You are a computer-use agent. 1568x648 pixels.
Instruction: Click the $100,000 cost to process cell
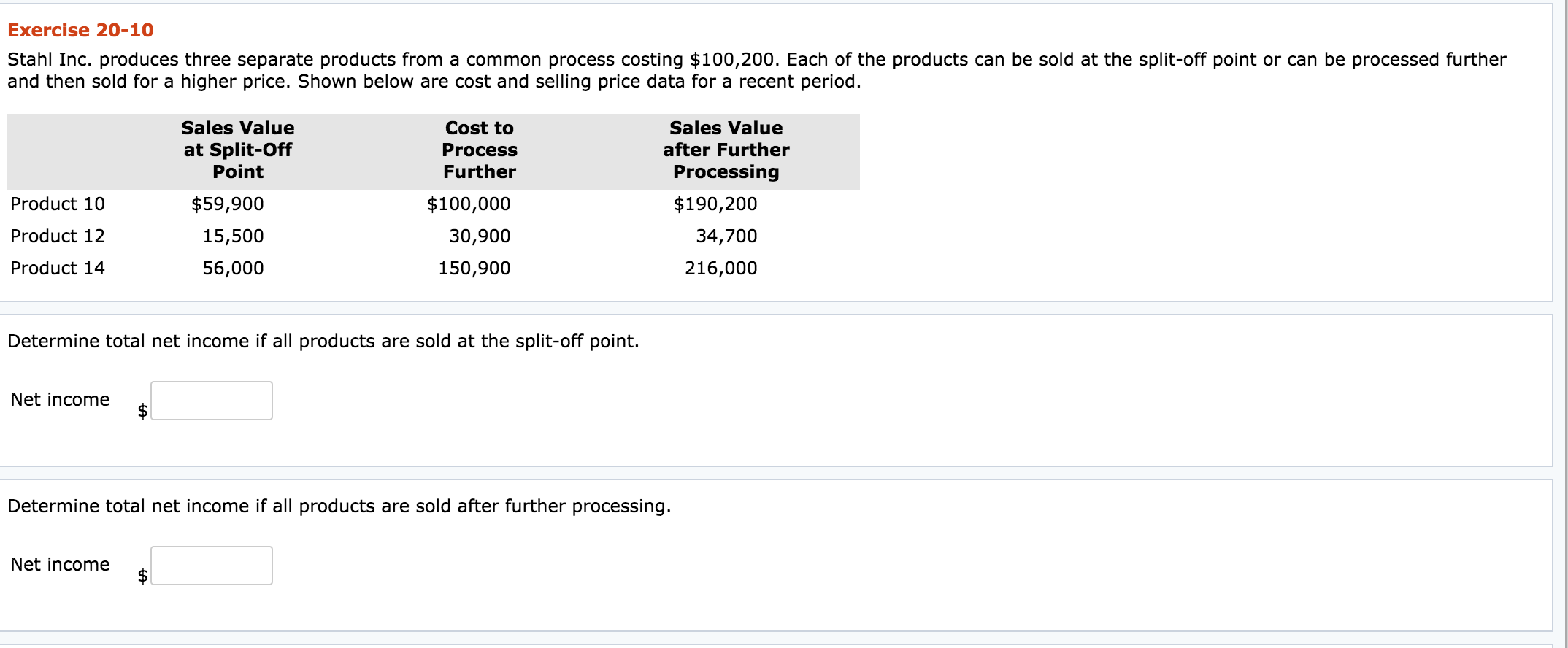coord(469,204)
